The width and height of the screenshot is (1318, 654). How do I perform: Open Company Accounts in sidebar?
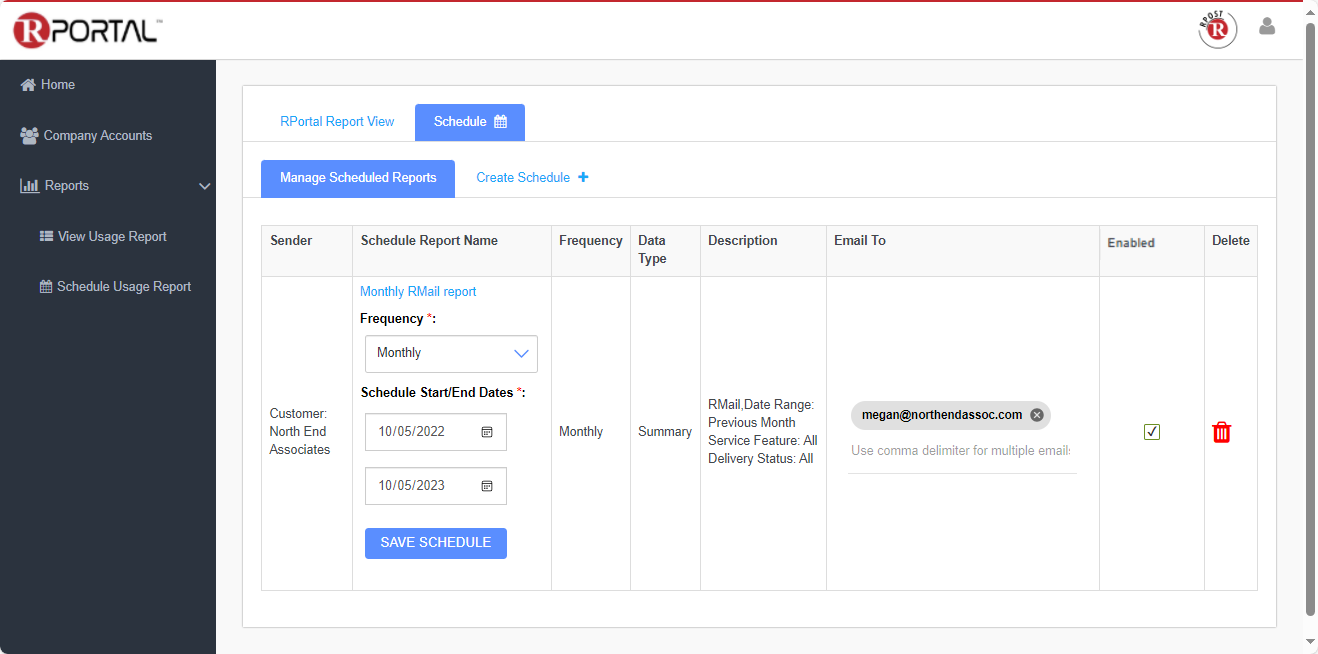tap(97, 136)
